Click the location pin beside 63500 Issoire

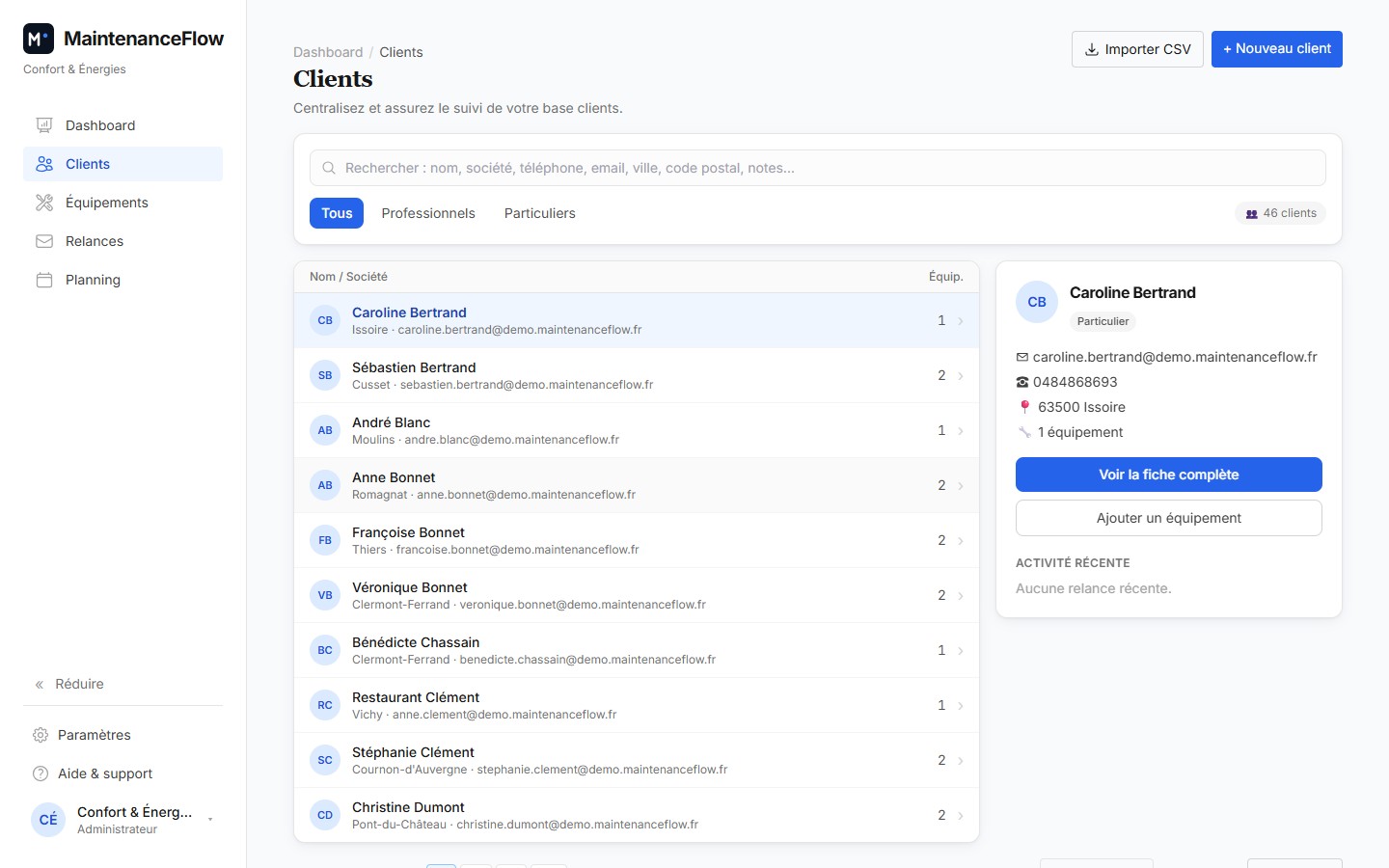pos(1024,407)
